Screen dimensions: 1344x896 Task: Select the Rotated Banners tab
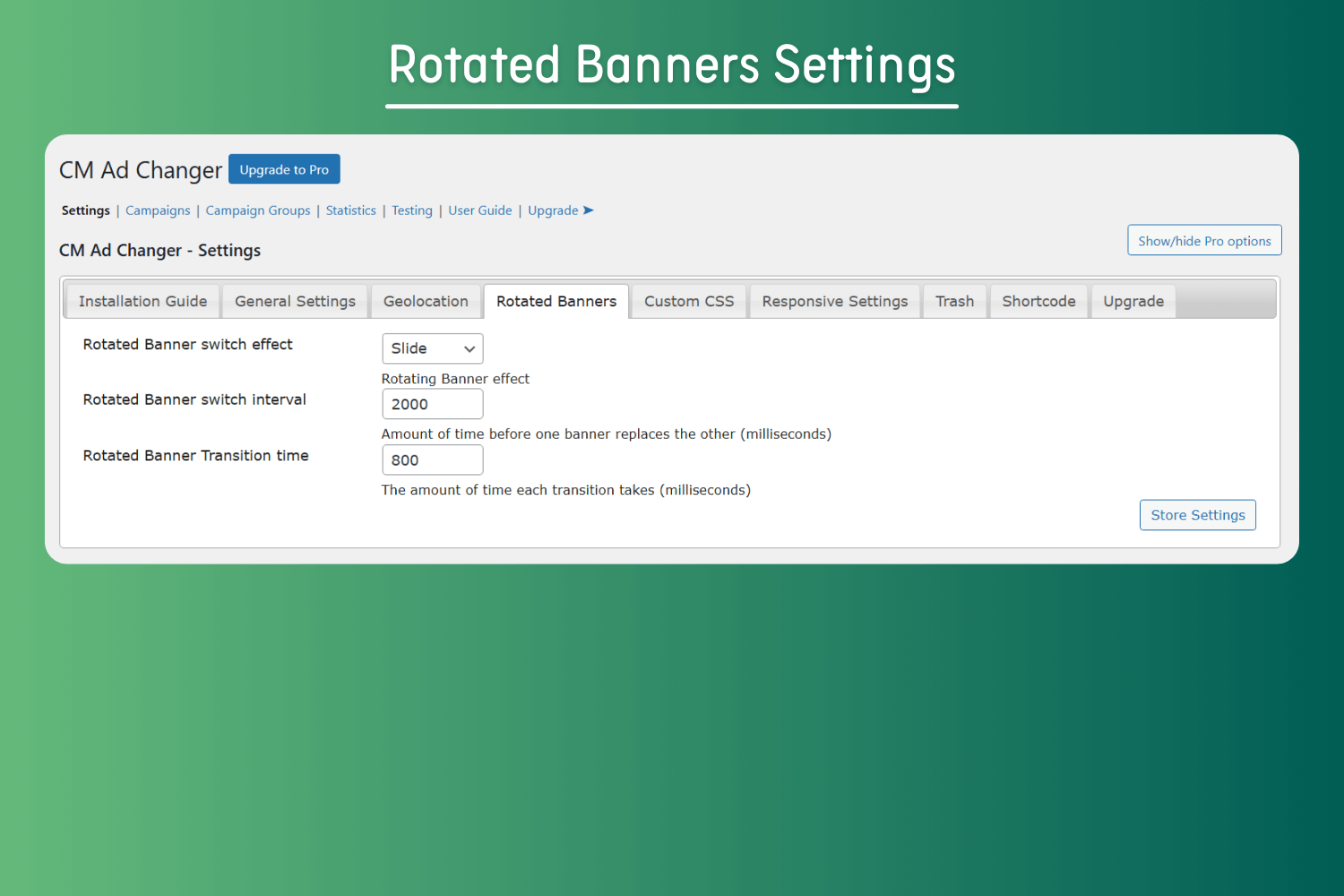pyautogui.click(x=556, y=301)
